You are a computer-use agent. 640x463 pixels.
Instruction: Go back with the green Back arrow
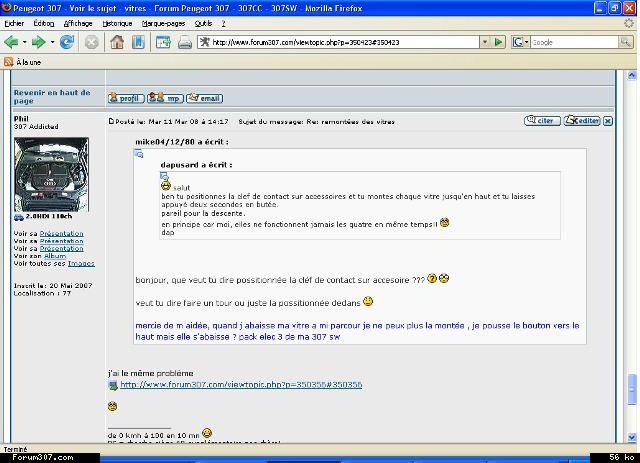click(11, 42)
